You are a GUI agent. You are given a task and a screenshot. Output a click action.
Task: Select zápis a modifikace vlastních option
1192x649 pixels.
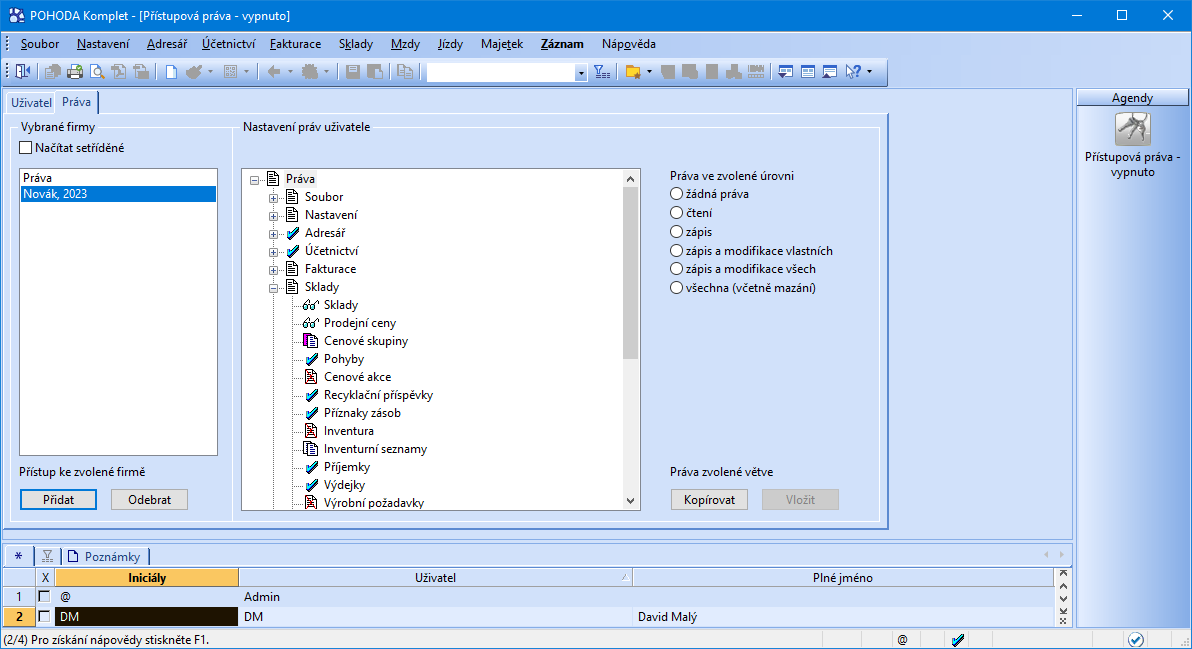[x=676, y=250]
